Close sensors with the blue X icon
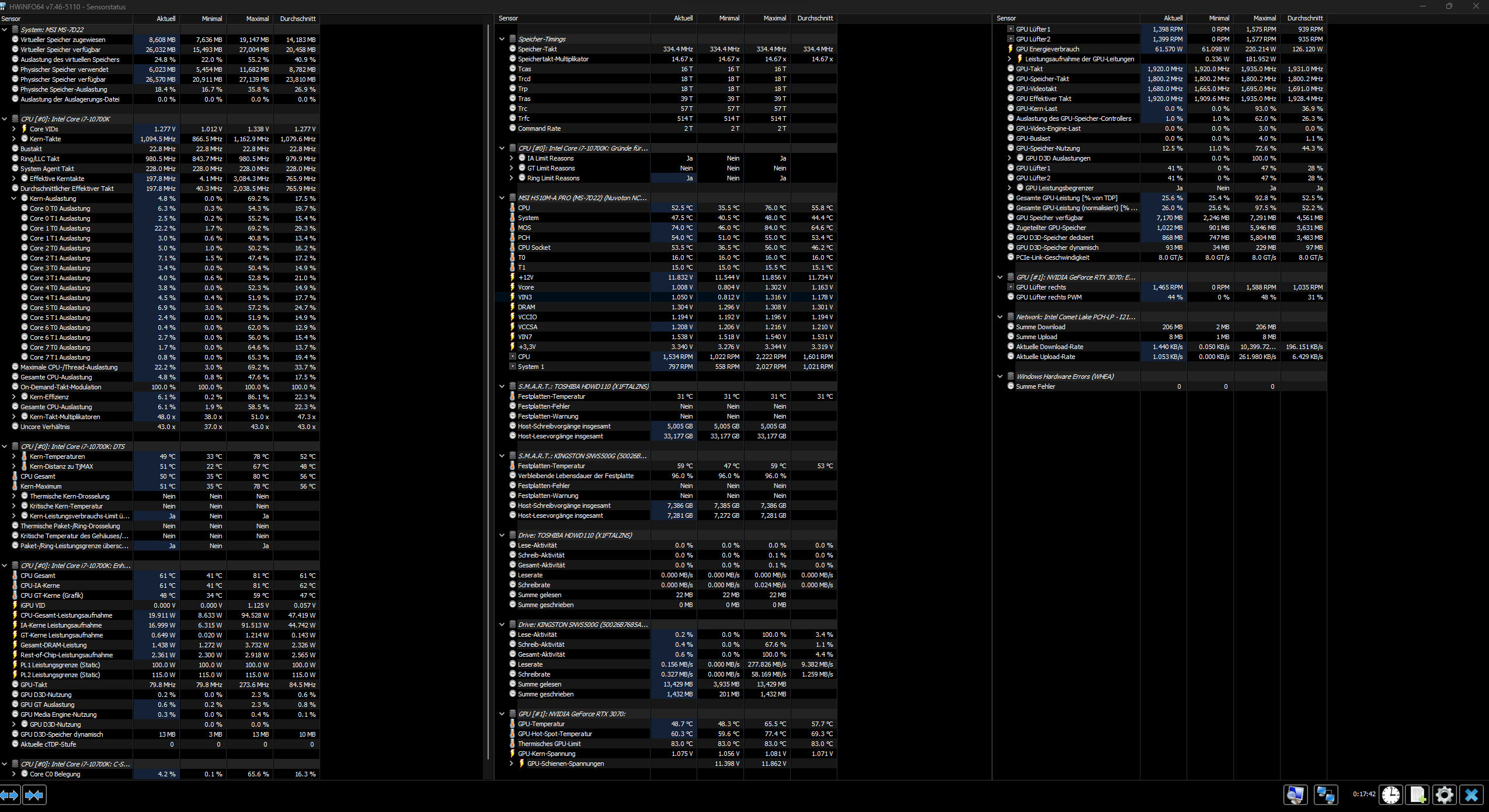Viewport: 1489px width, 812px height. 1471,794
